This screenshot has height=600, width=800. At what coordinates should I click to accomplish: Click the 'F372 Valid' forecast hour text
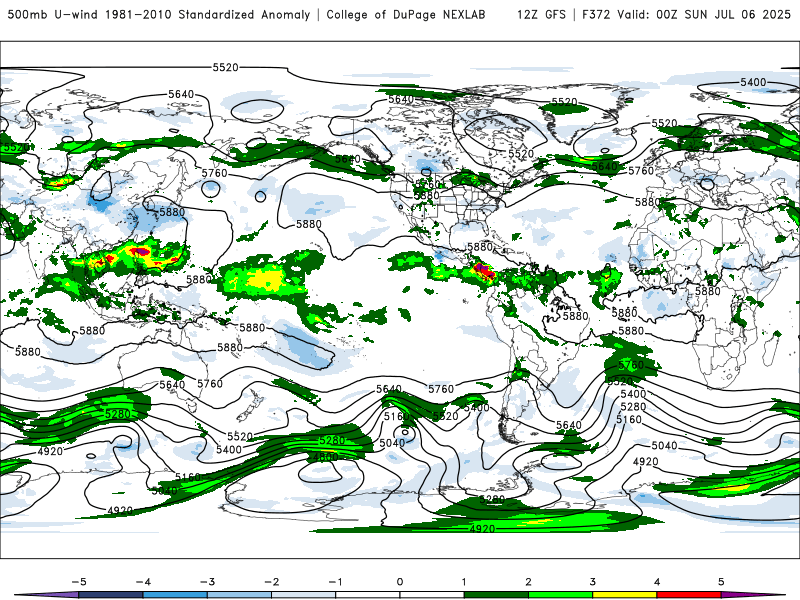[615, 15]
